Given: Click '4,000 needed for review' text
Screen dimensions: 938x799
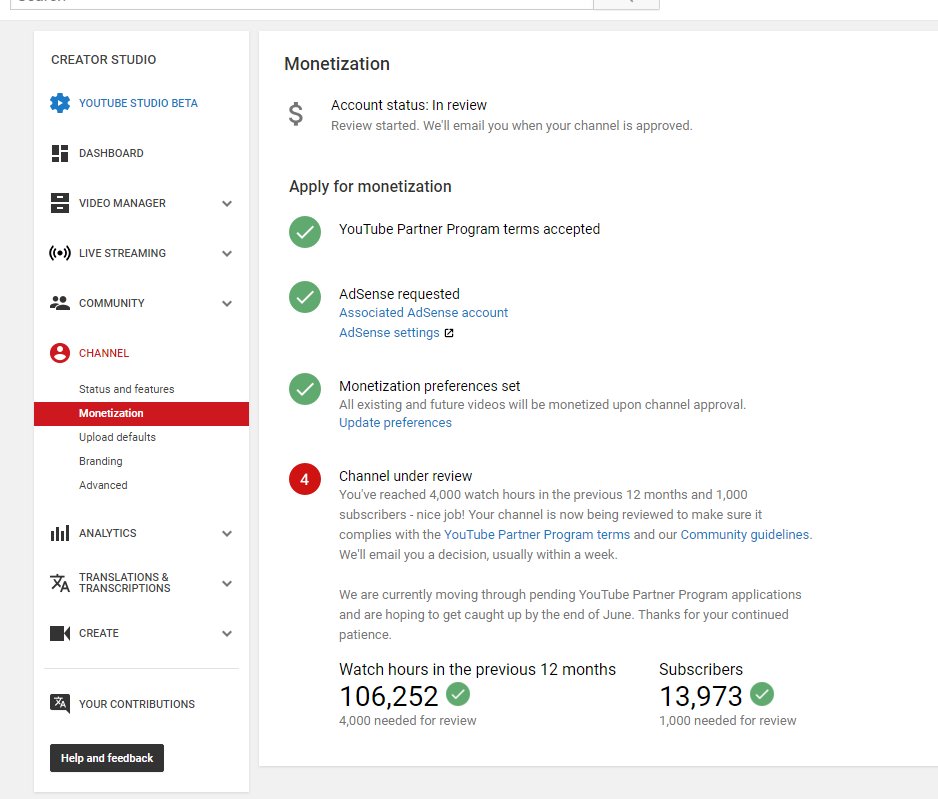Looking at the screenshot, I should point(408,721).
